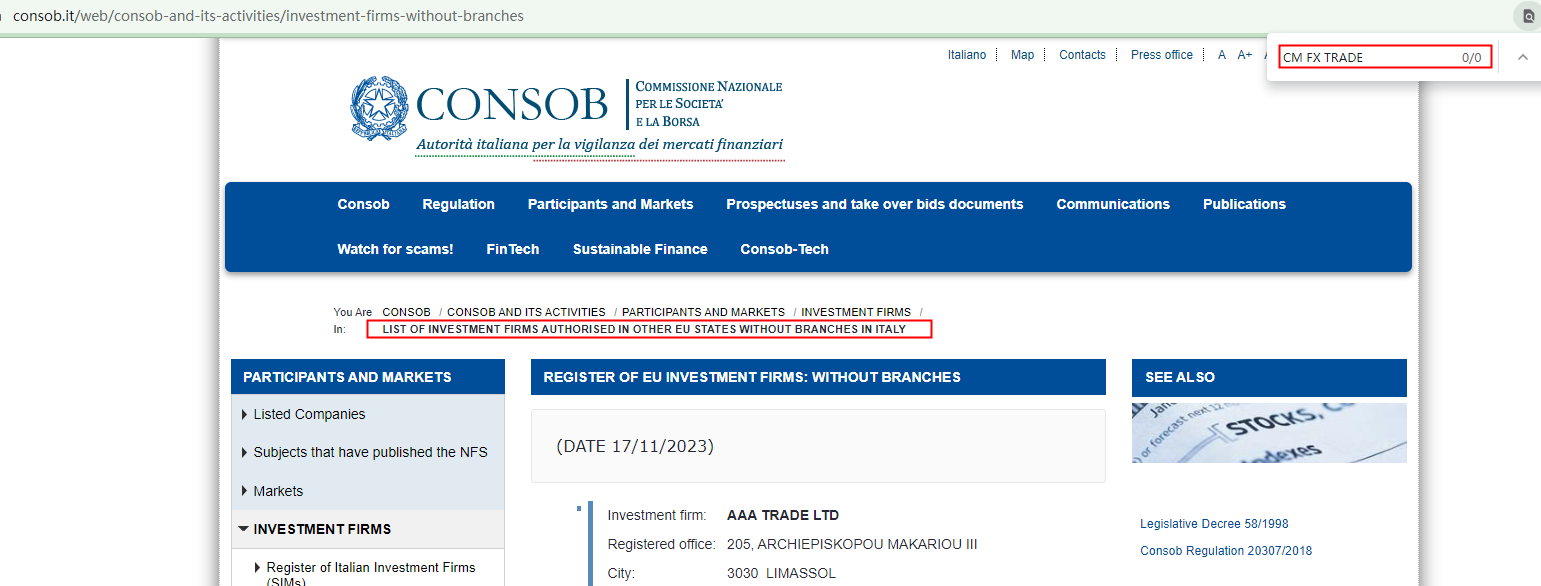1541x586 pixels.
Task: Open Register of Italian Investment Firms (SIMs)
Action: (371, 573)
